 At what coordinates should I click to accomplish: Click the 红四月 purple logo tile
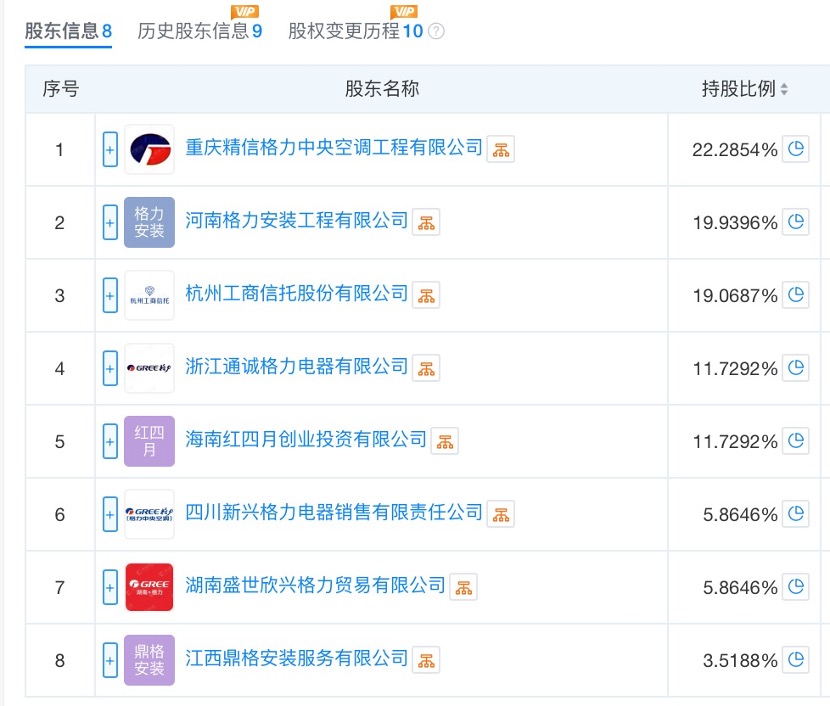pos(149,441)
